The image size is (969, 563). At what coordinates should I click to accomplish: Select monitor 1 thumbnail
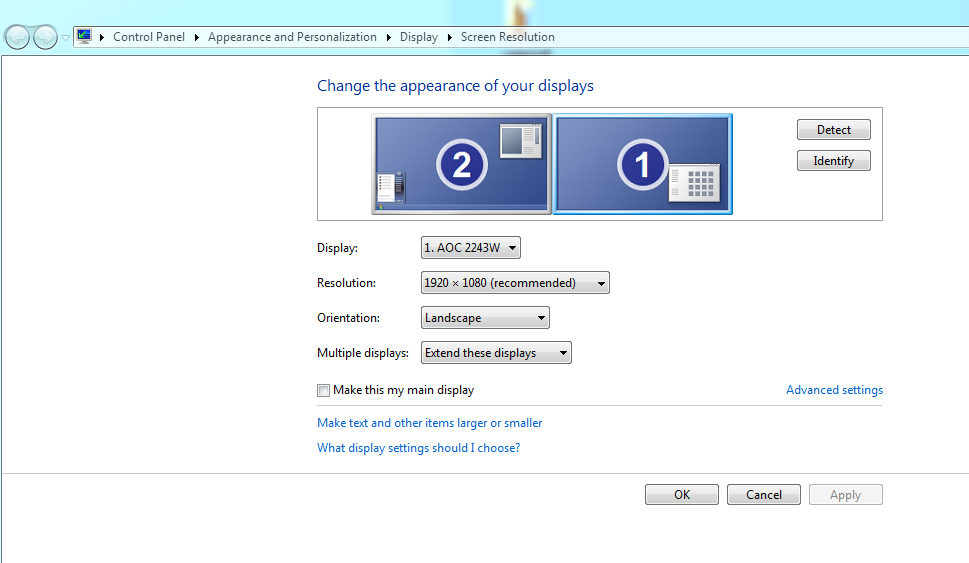[x=643, y=164]
